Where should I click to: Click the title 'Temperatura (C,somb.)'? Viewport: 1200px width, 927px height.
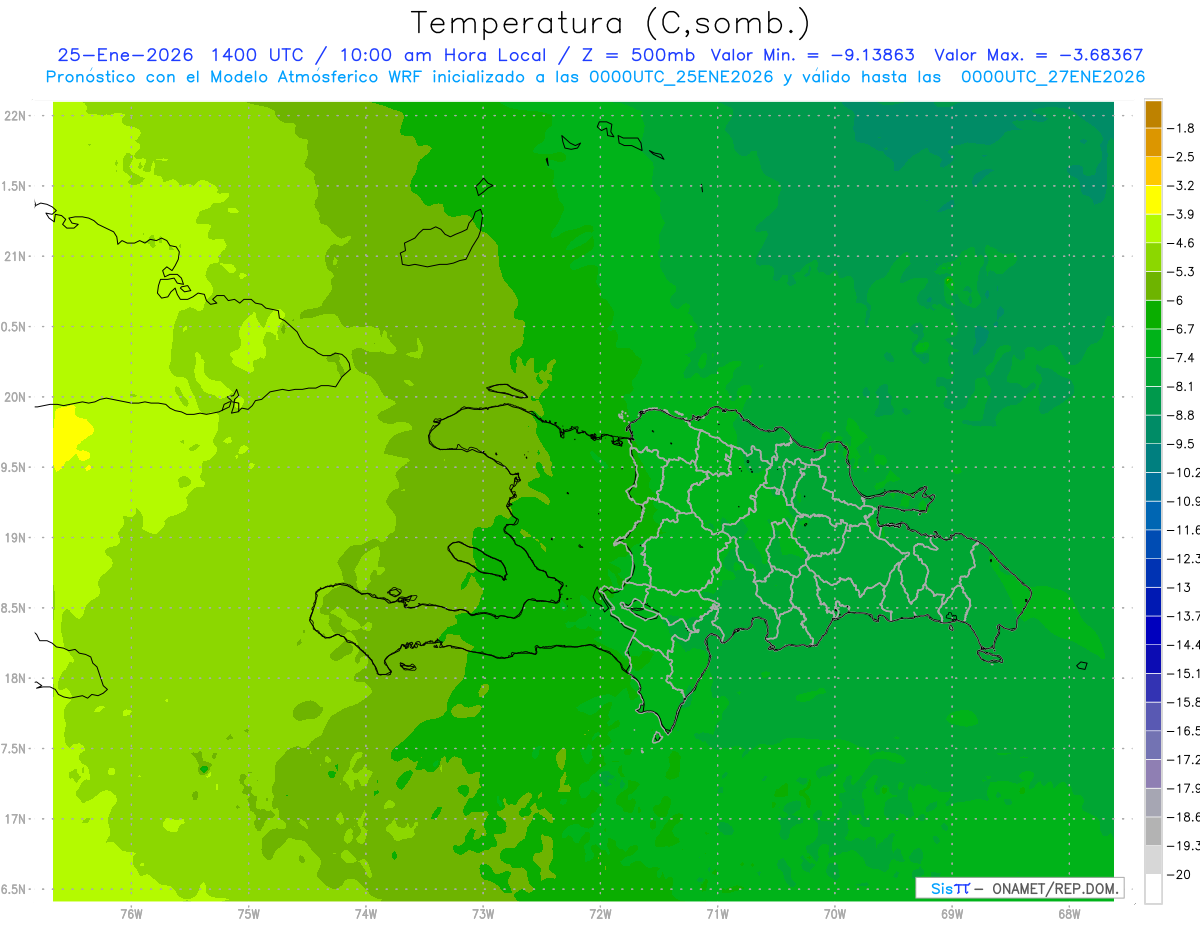(x=611, y=22)
